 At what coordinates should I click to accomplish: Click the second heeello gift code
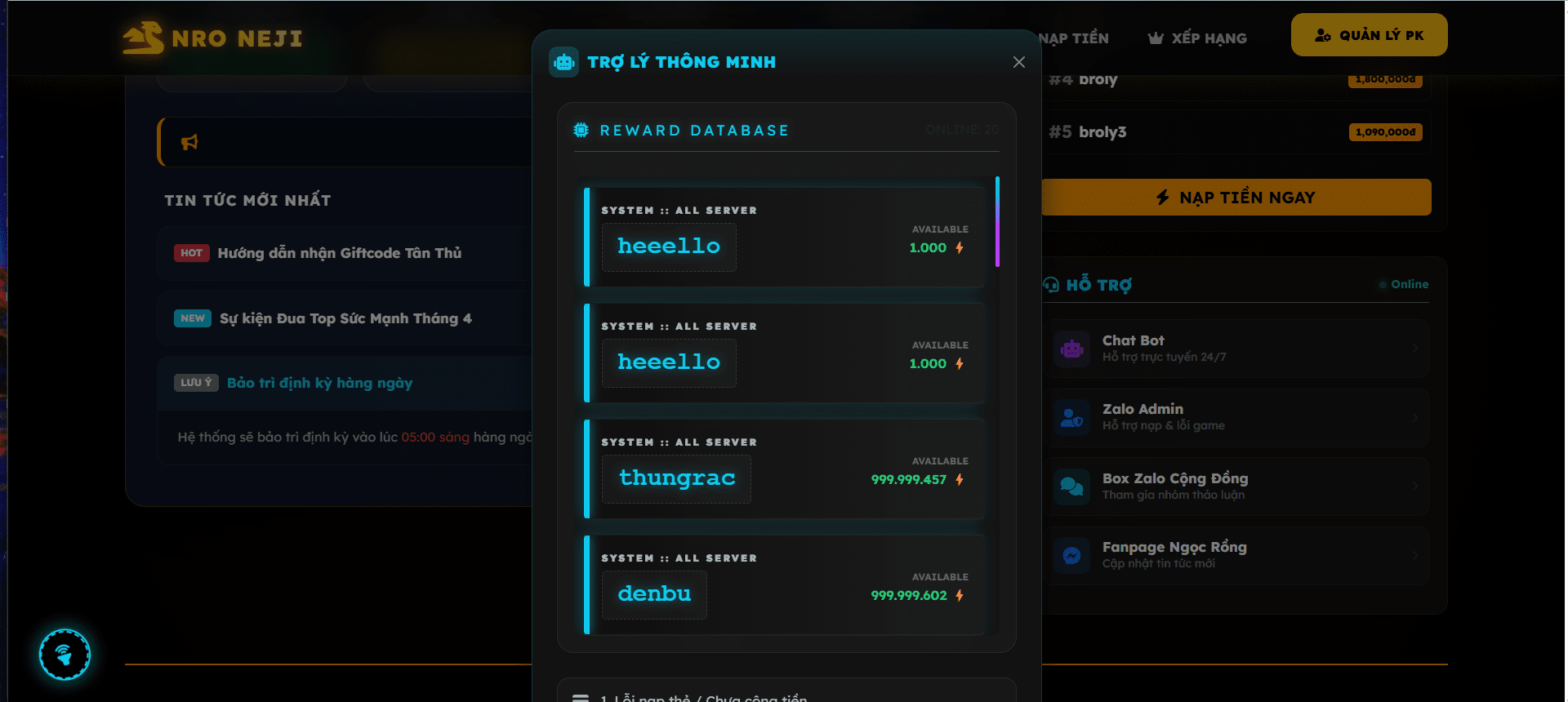[669, 362]
